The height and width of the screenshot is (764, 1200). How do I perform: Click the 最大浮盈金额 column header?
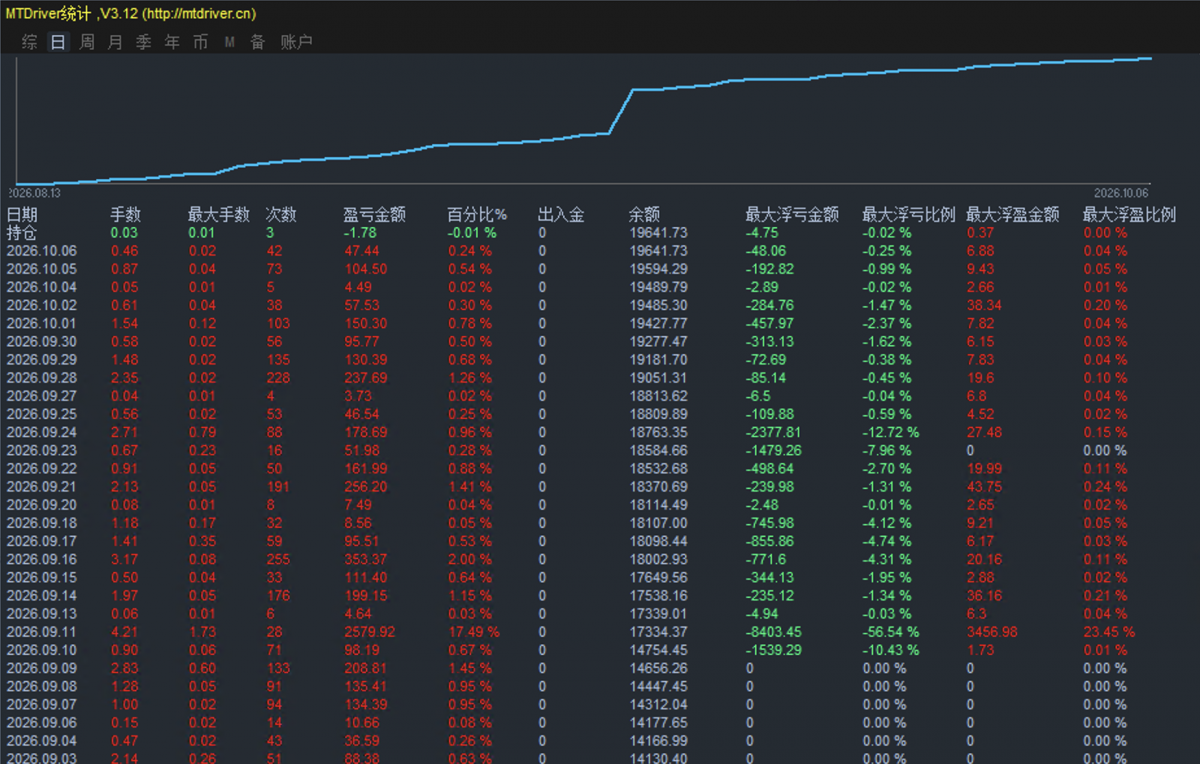[x=1012, y=214]
